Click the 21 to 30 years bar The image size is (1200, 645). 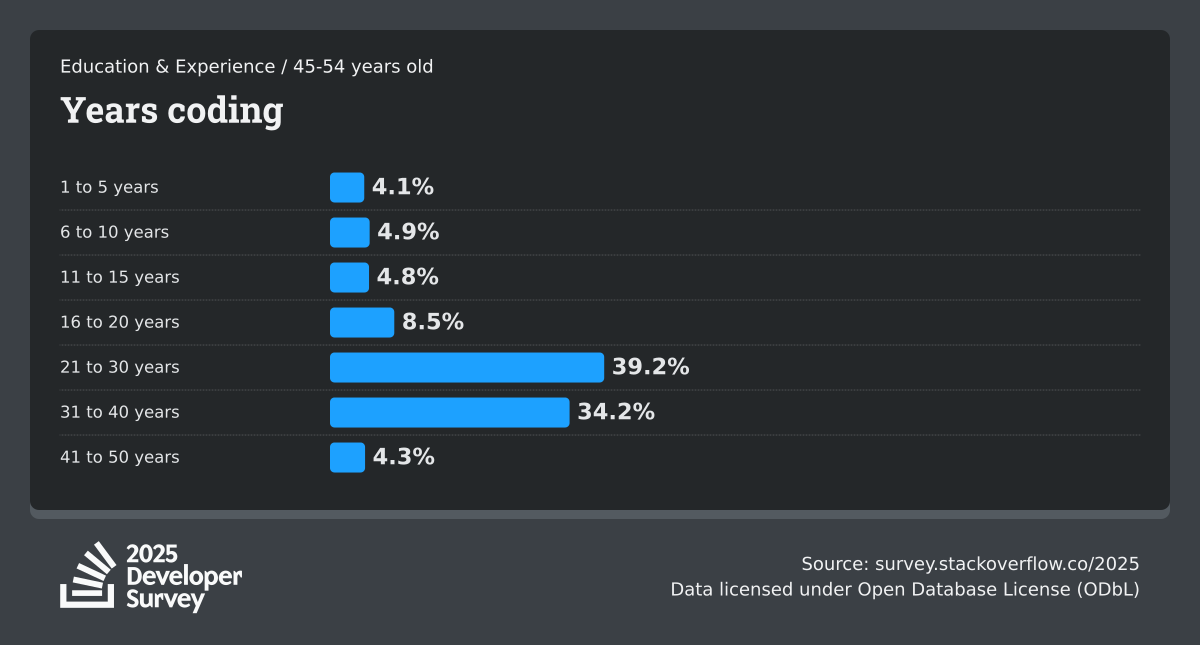(467, 367)
